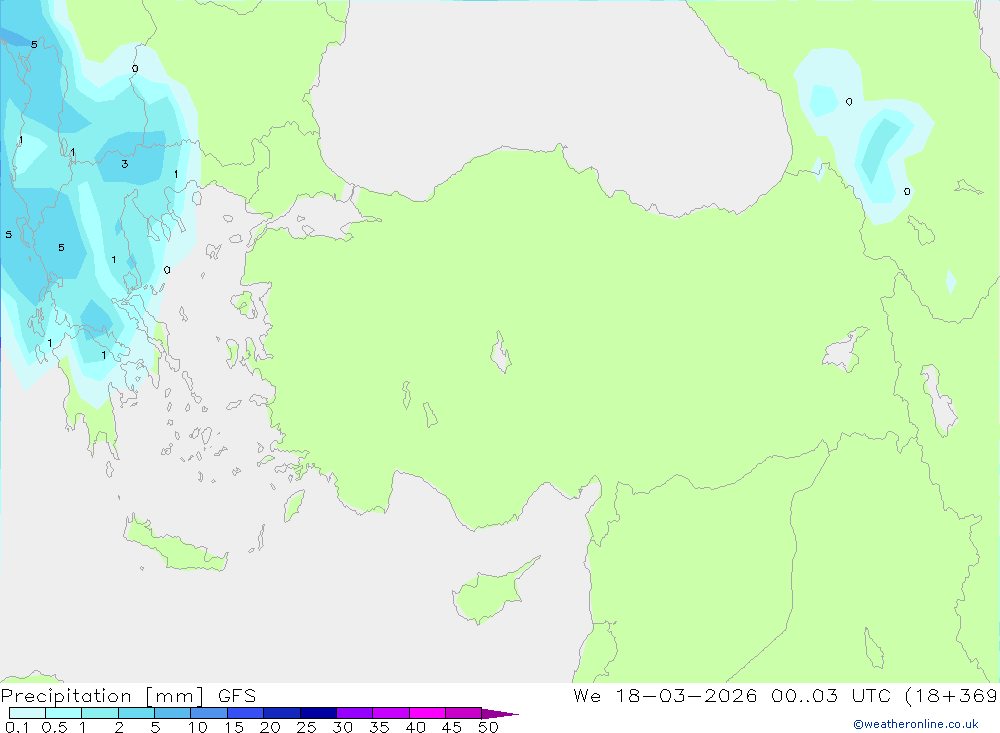
Task: Pick the 15–20 mm legend color swatch
Action: [x=245, y=713]
